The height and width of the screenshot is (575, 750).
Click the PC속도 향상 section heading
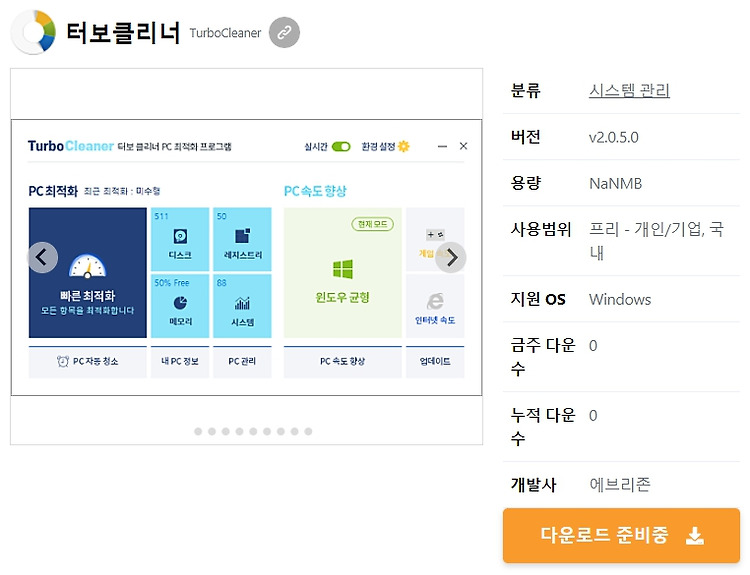(315, 191)
